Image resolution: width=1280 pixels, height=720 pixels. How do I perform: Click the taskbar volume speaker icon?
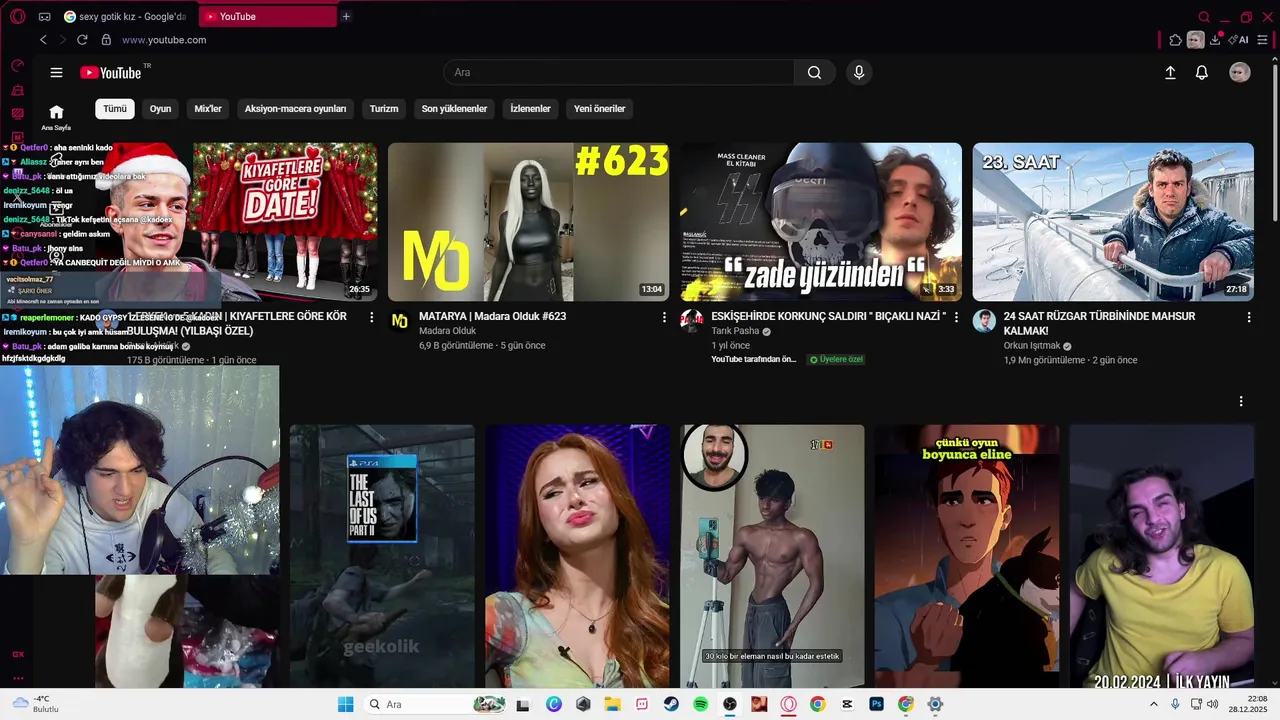click(x=1212, y=704)
